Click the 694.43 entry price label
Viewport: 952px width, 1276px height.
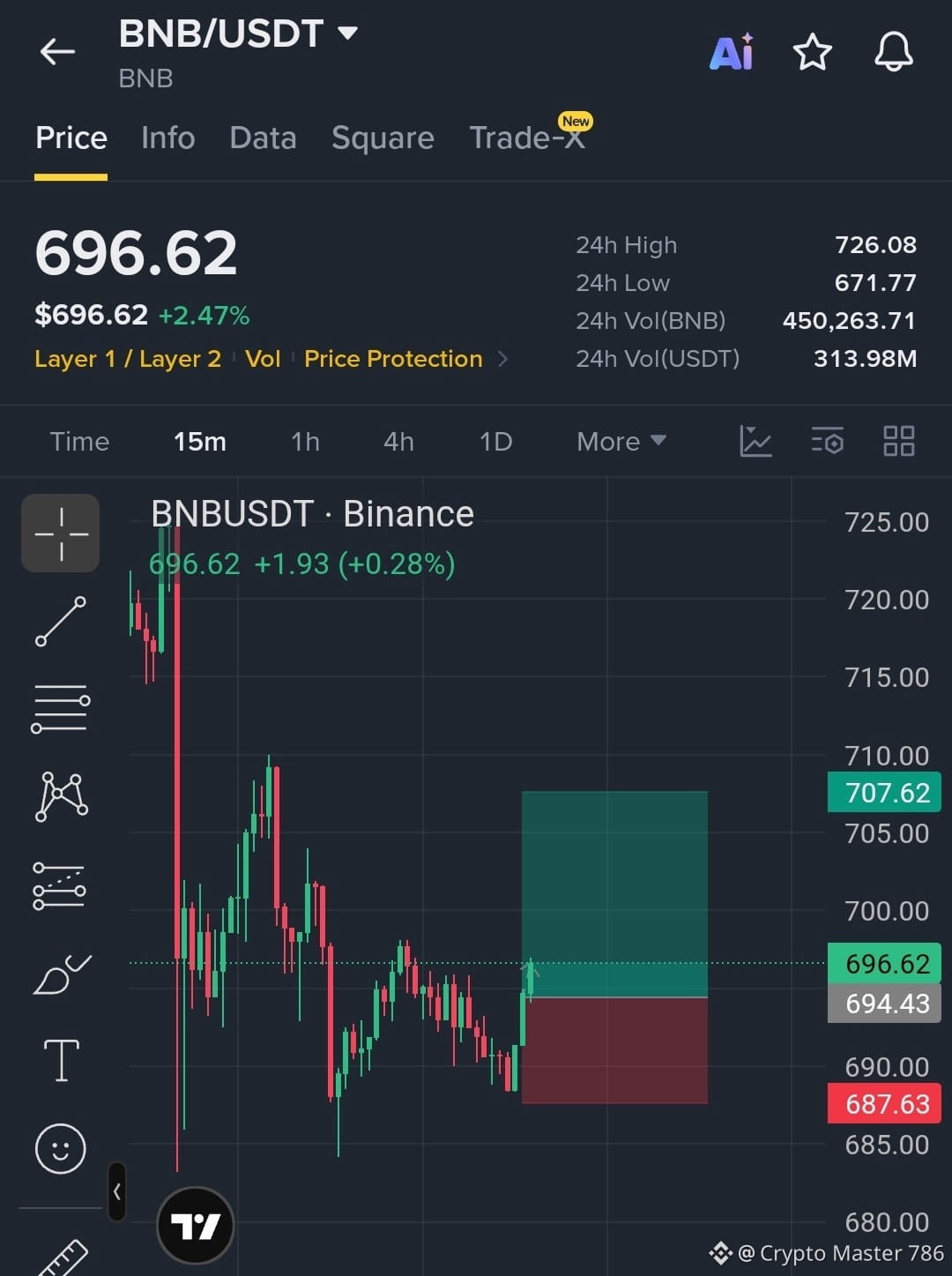885,1003
